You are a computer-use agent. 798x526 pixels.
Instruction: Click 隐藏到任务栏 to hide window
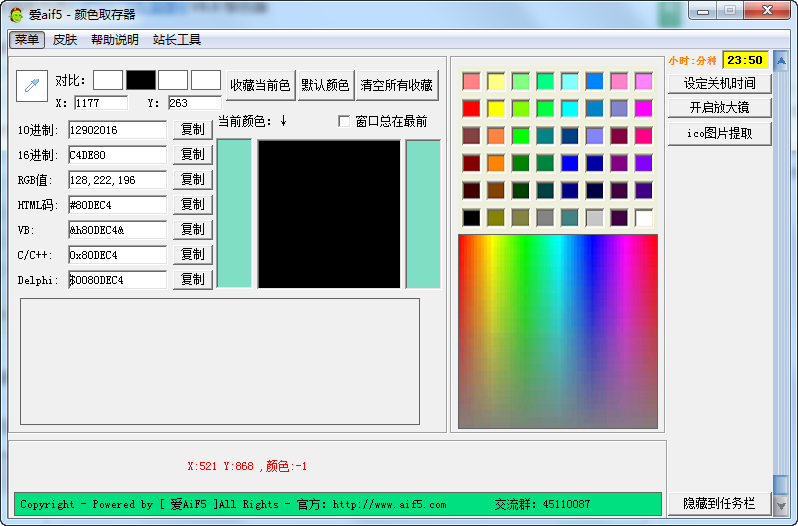719,504
